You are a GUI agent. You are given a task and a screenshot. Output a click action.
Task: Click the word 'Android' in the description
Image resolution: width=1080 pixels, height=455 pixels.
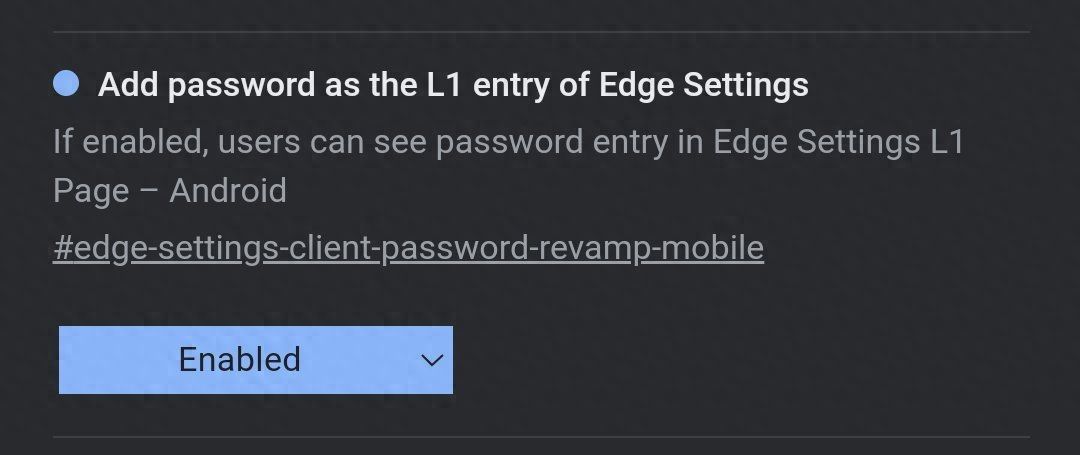click(228, 189)
